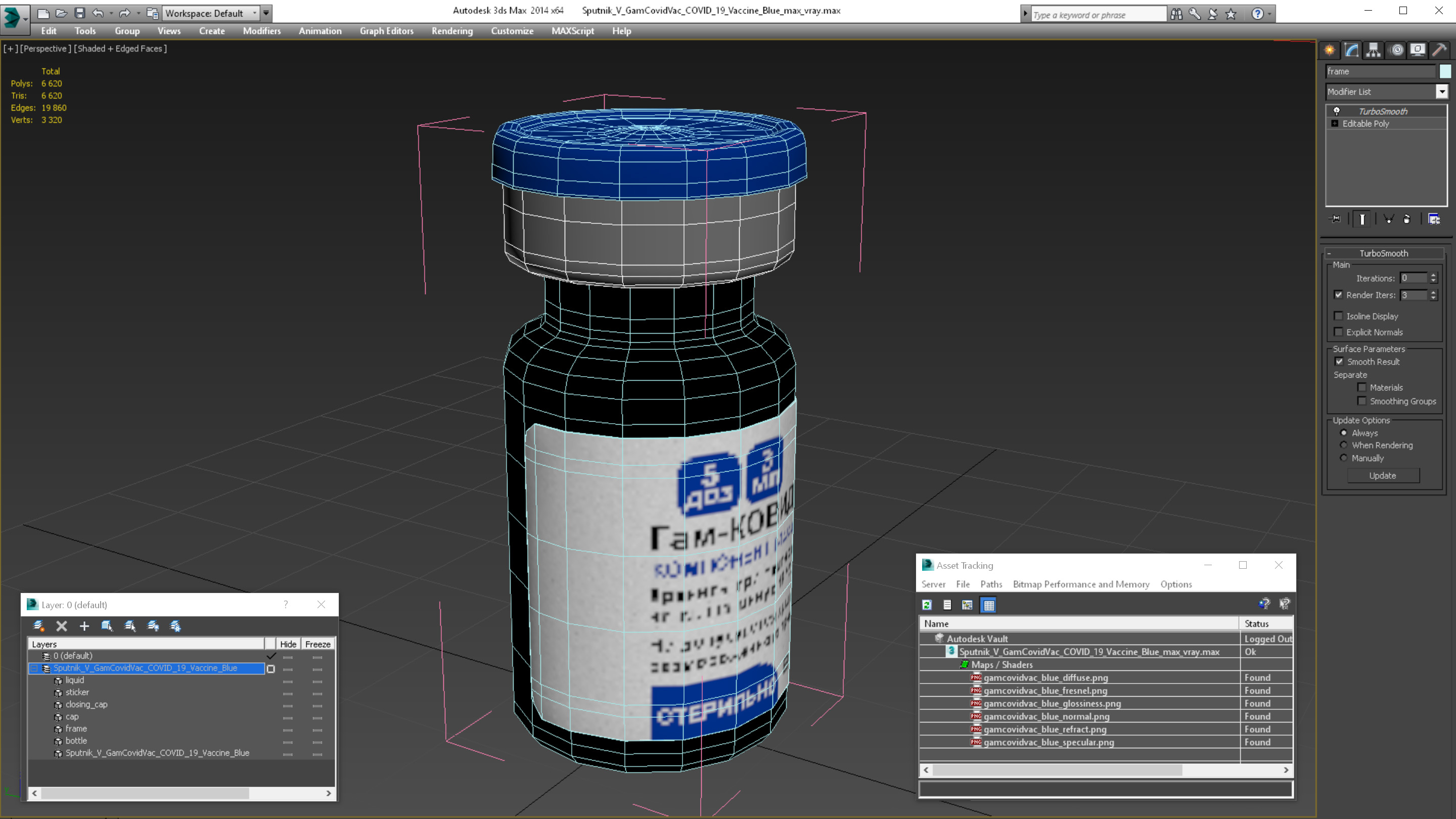
Task: Switch to the Modify command panel tab
Action: point(1351,50)
